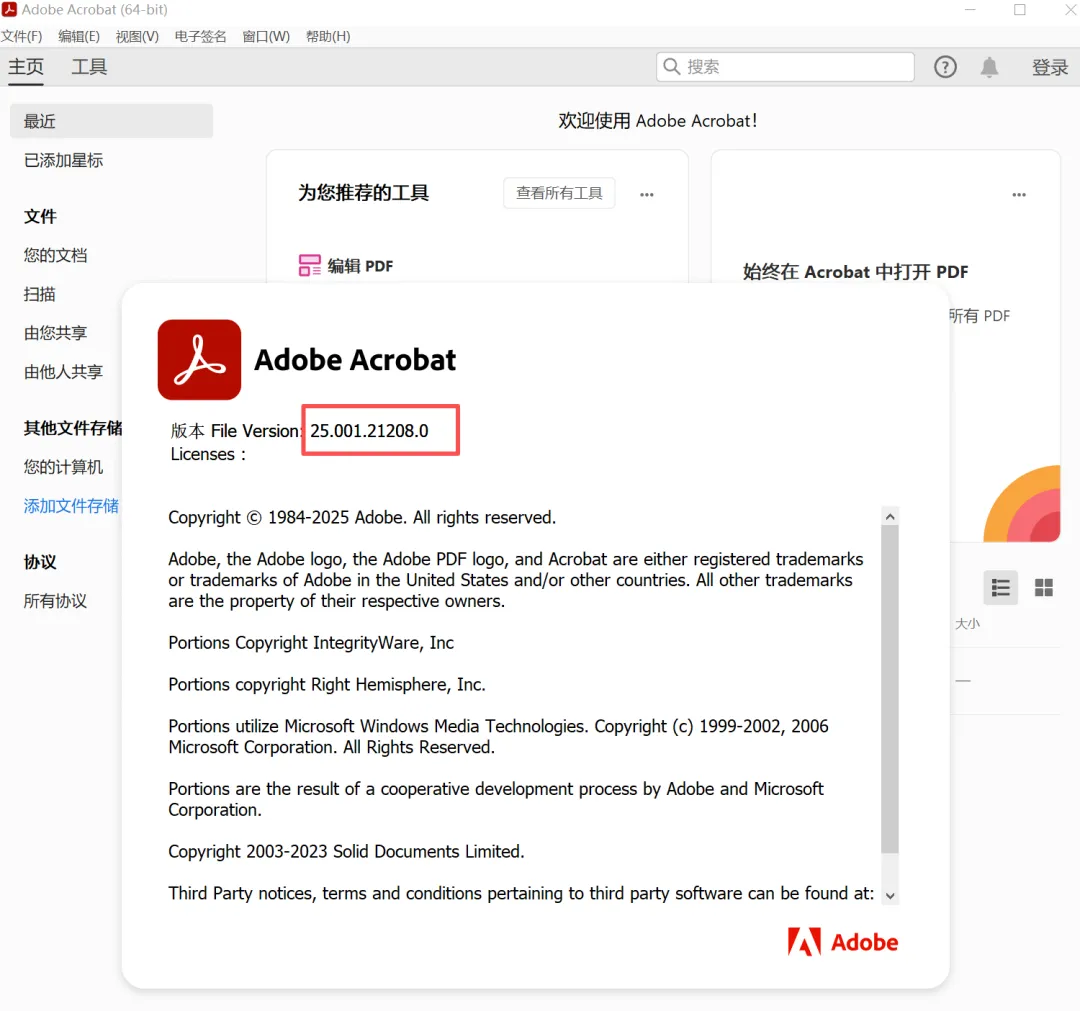The image size is (1080, 1011).
Task: Click the Copyright 1984-2025 Adobe line
Action: click(x=362, y=518)
